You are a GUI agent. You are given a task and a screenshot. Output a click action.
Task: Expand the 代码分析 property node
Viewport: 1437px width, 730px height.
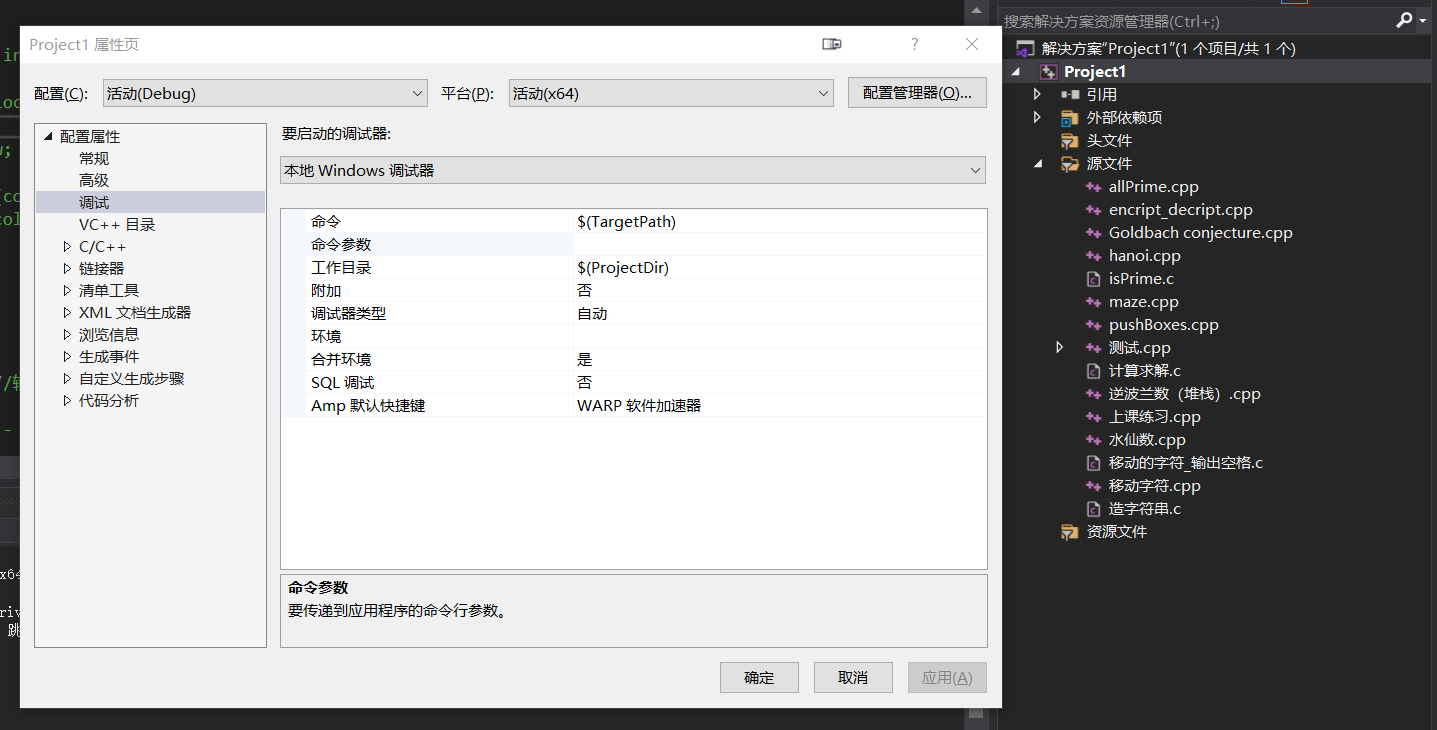click(x=67, y=401)
